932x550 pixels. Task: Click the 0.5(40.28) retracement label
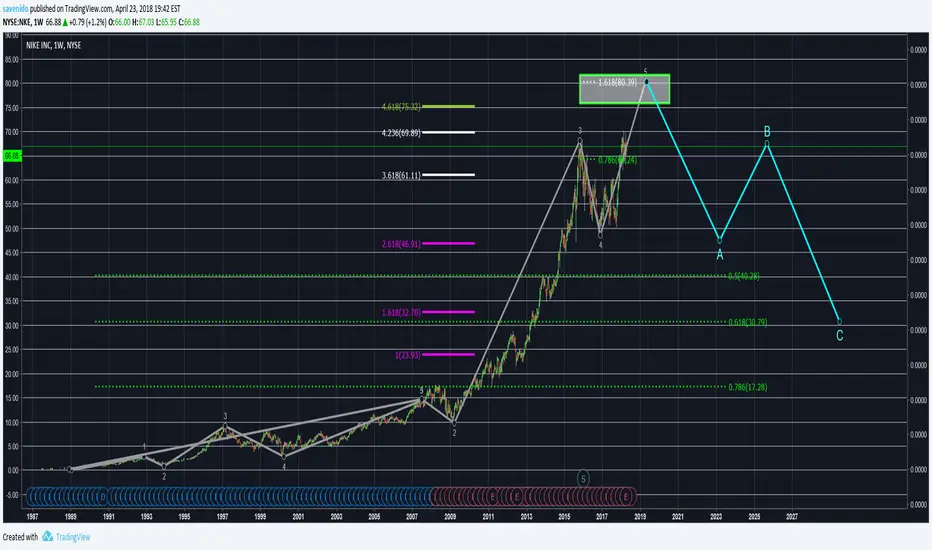coord(744,276)
